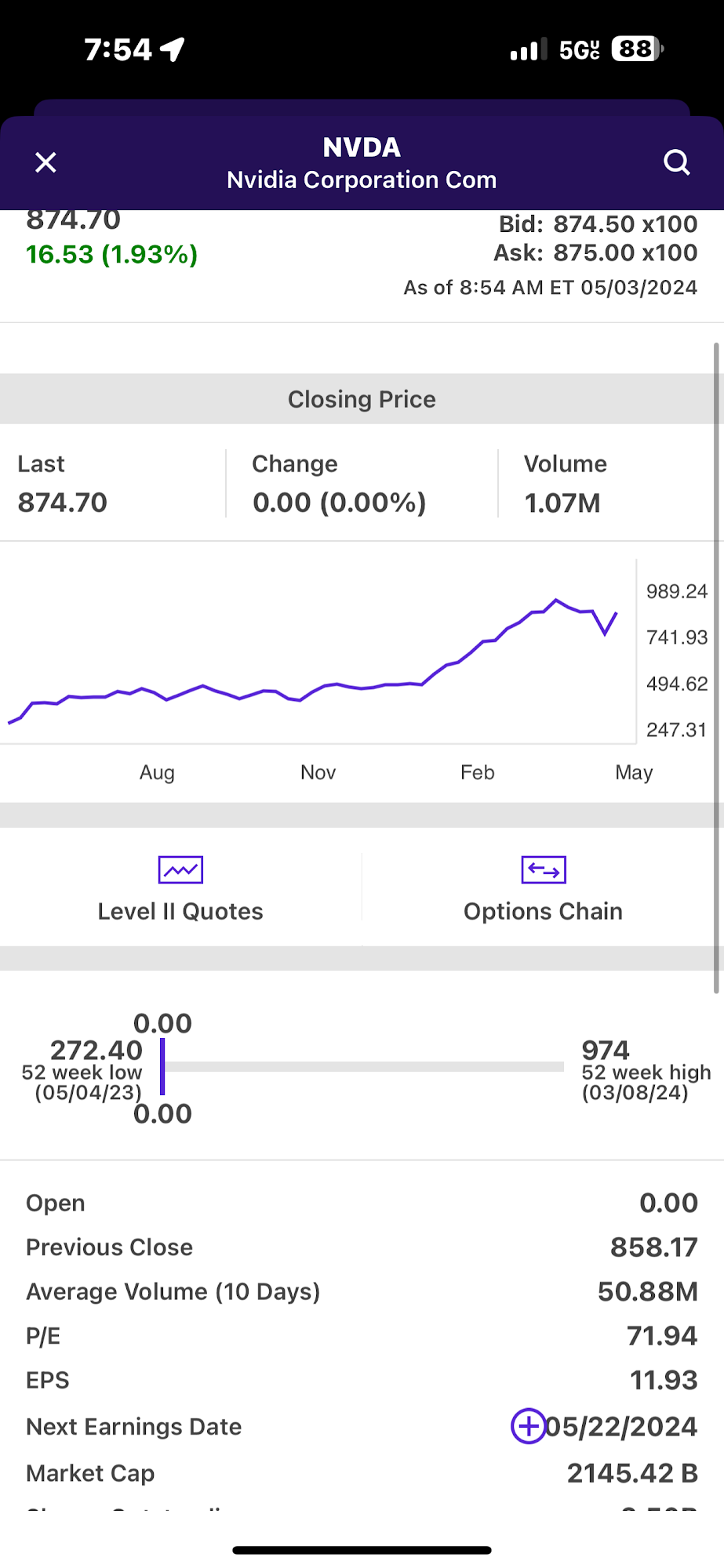Tap the Level II Quotes chart icon

[180, 869]
